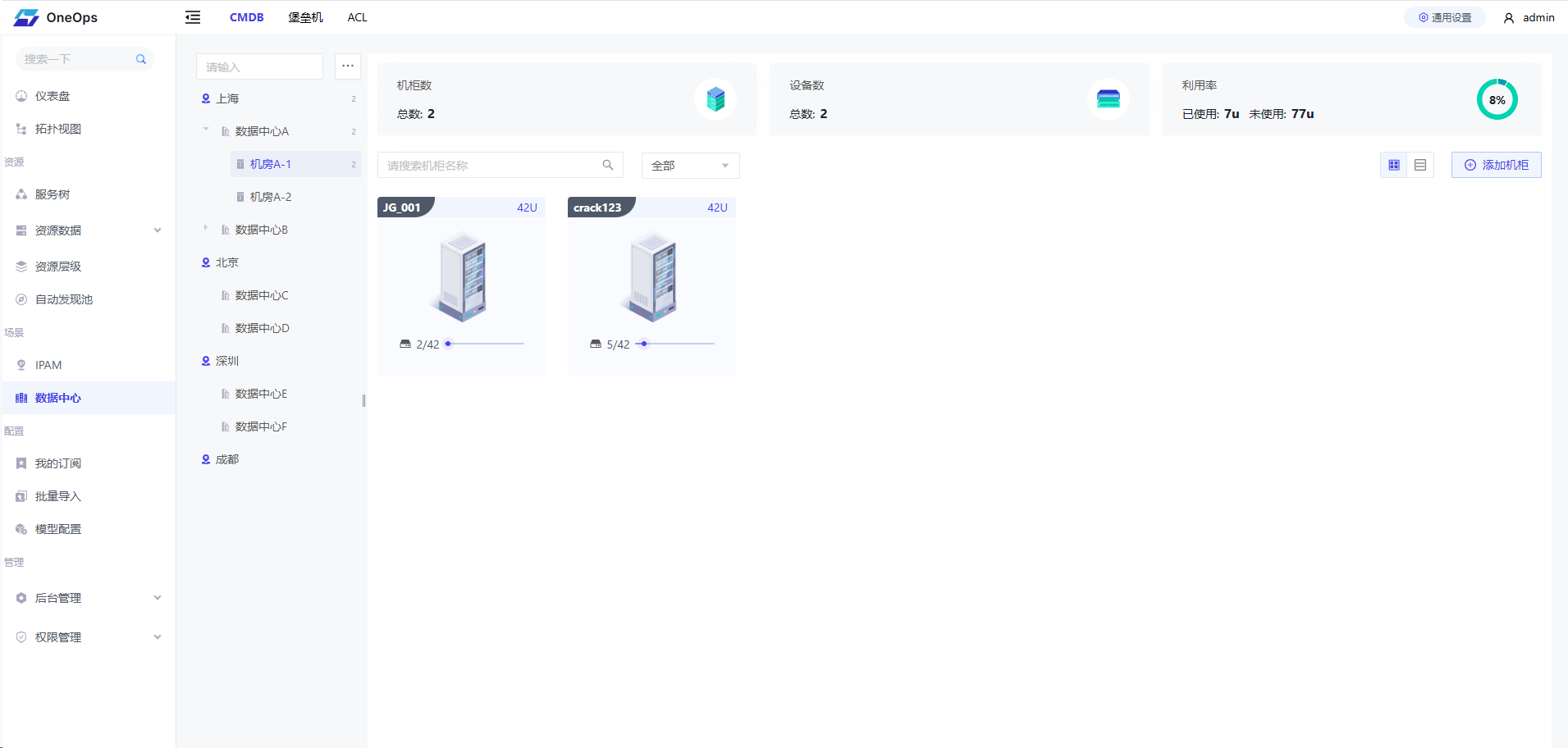Switch to the ACL top tab
1568x748 pixels.
357,17
